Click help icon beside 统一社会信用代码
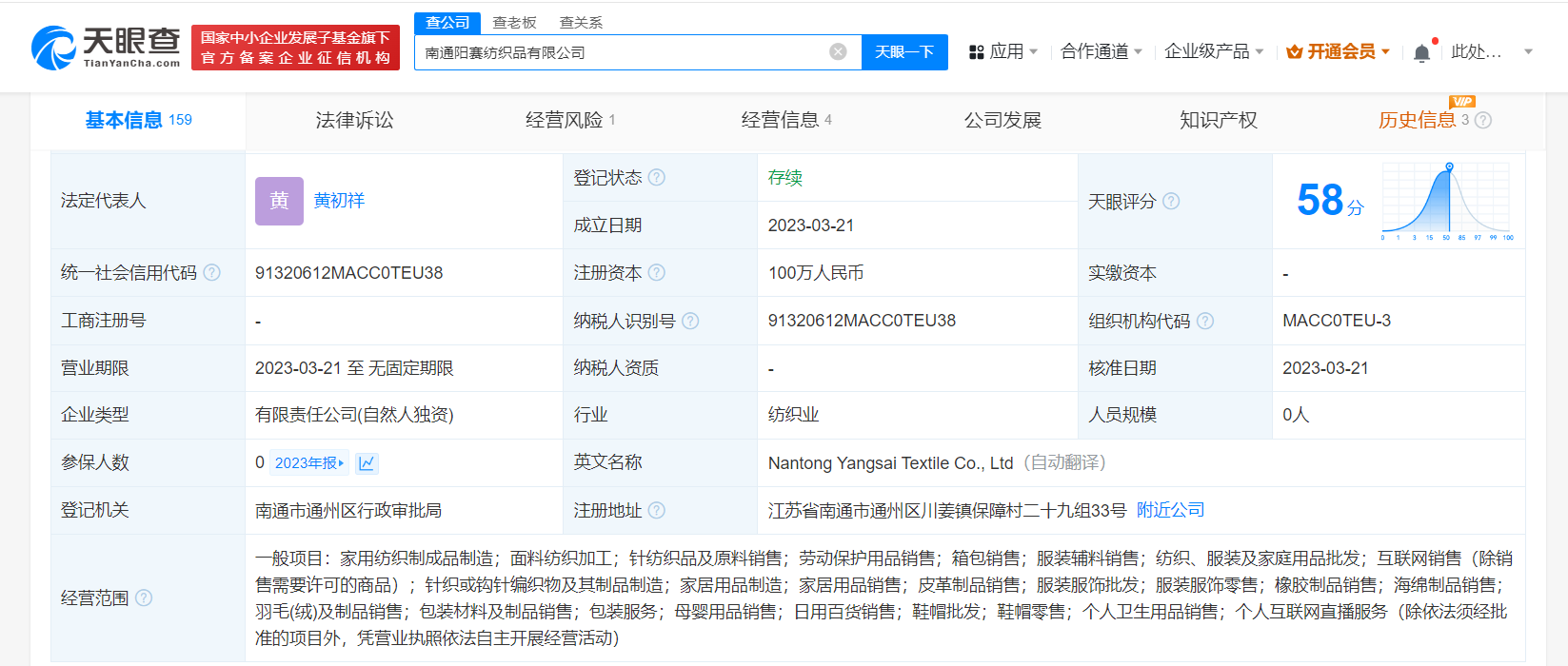The height and width of the screenshot is (666, 1568). [x=211, y=273]
